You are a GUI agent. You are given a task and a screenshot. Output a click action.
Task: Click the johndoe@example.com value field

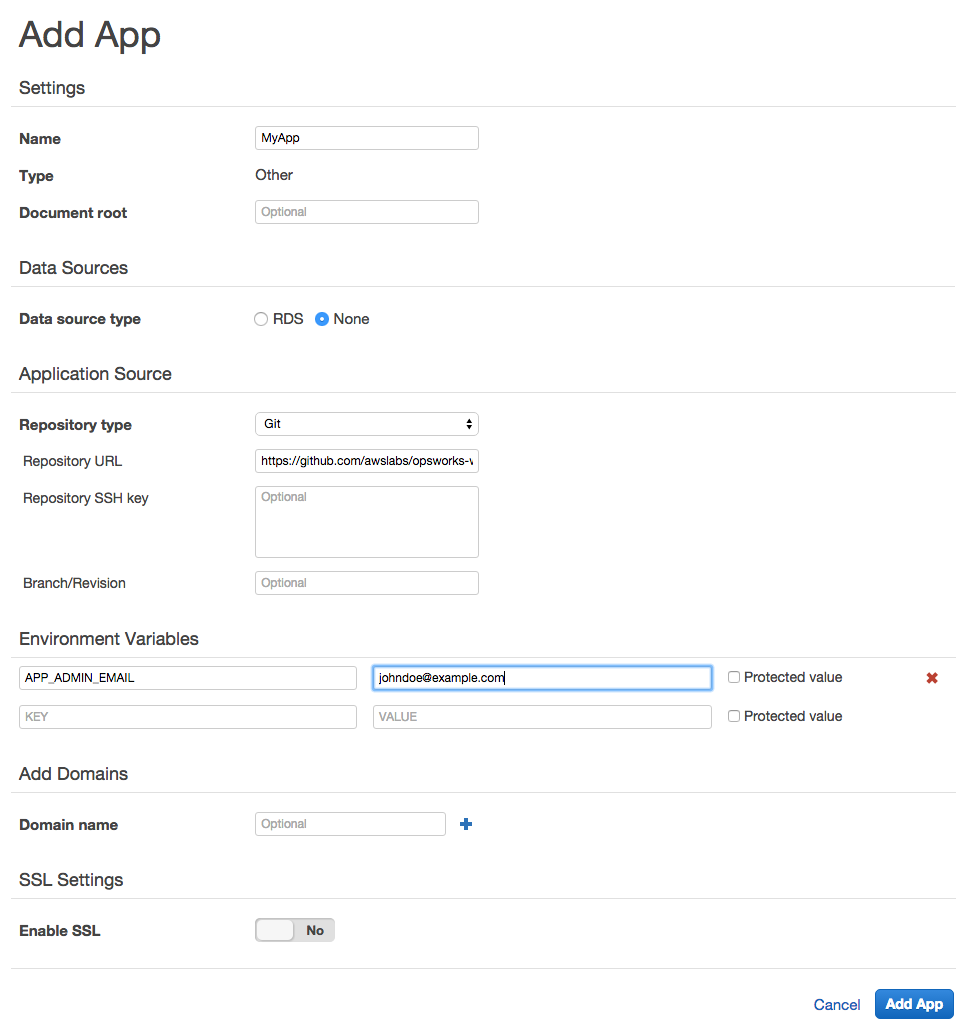click(x=542, y=678)
